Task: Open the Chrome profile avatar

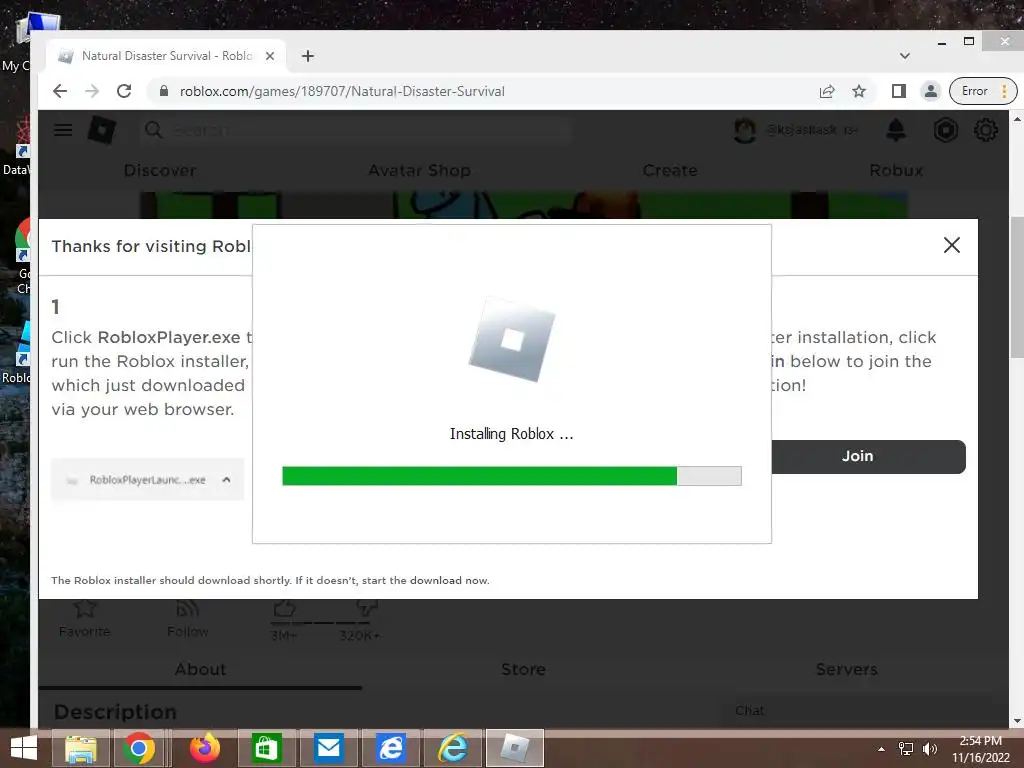Action: (x=931, y=91)
